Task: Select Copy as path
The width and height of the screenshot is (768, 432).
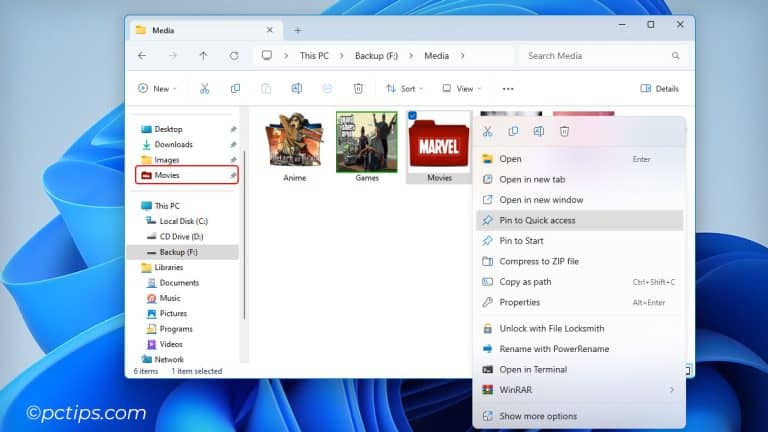Action: coord(579,282)
